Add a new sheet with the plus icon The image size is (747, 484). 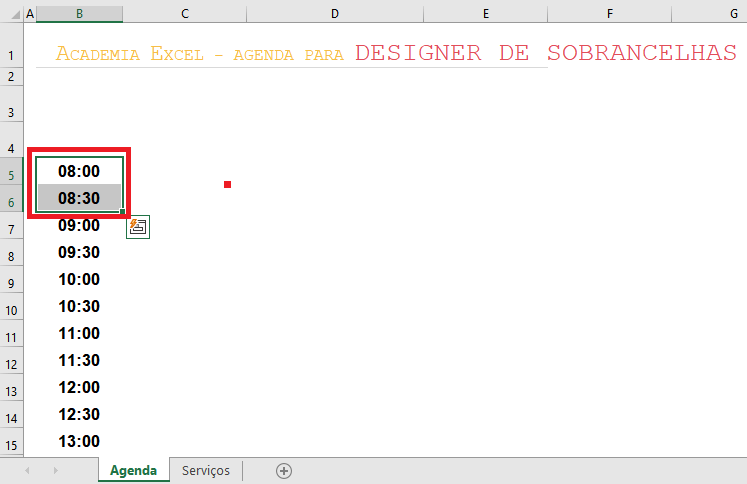coord(284,471)
